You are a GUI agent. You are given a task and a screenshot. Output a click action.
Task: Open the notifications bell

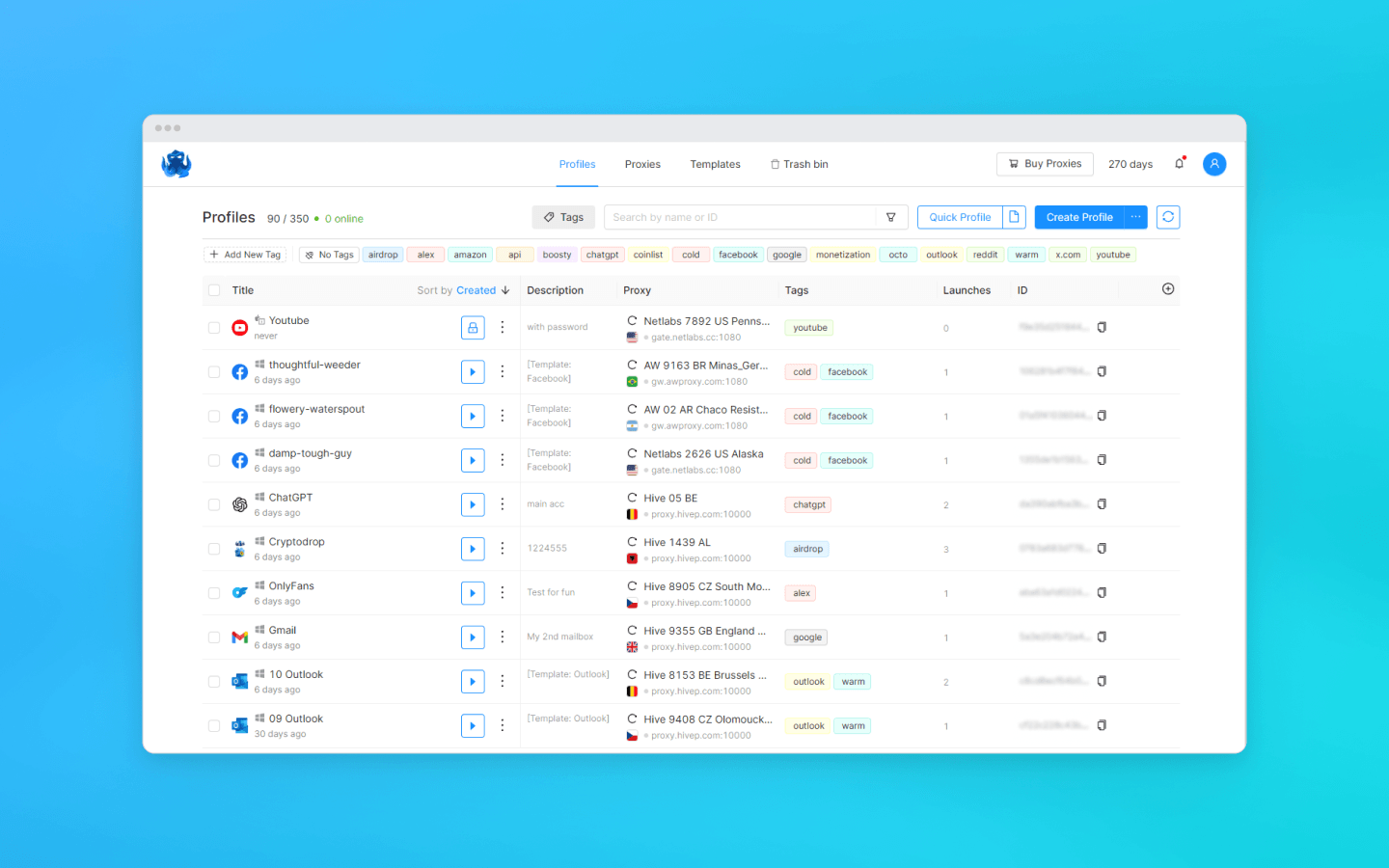pos(1180,163)
